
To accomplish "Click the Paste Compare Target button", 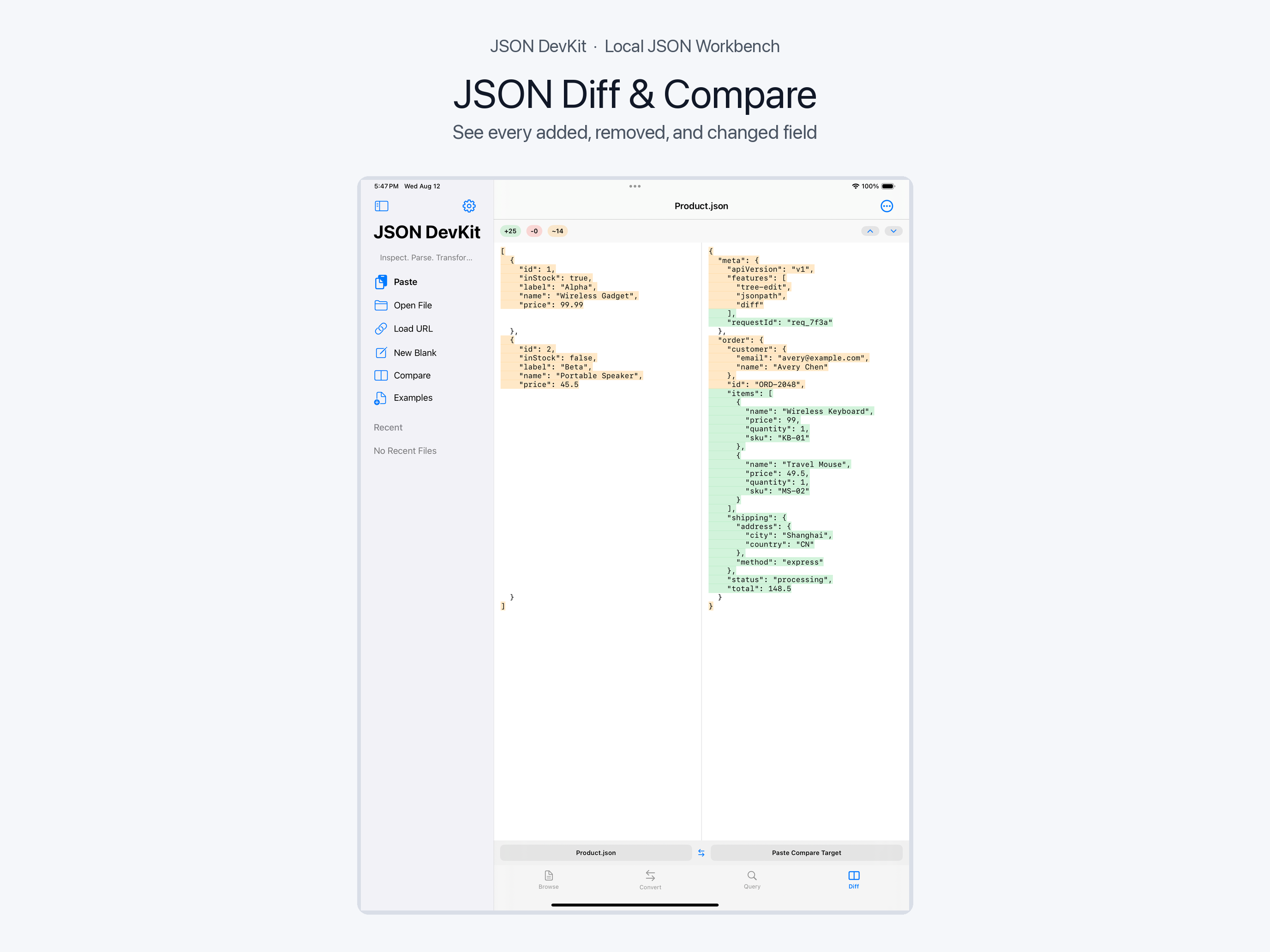I will pos(806,853).
